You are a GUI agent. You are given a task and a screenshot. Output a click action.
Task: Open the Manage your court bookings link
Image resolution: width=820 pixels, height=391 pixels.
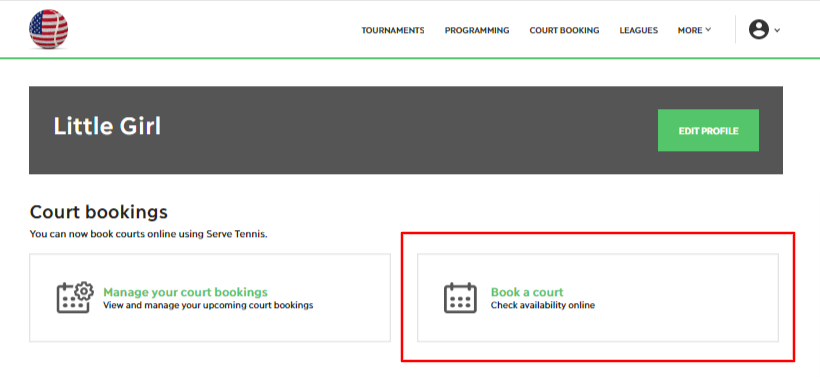tap(185, 292)
